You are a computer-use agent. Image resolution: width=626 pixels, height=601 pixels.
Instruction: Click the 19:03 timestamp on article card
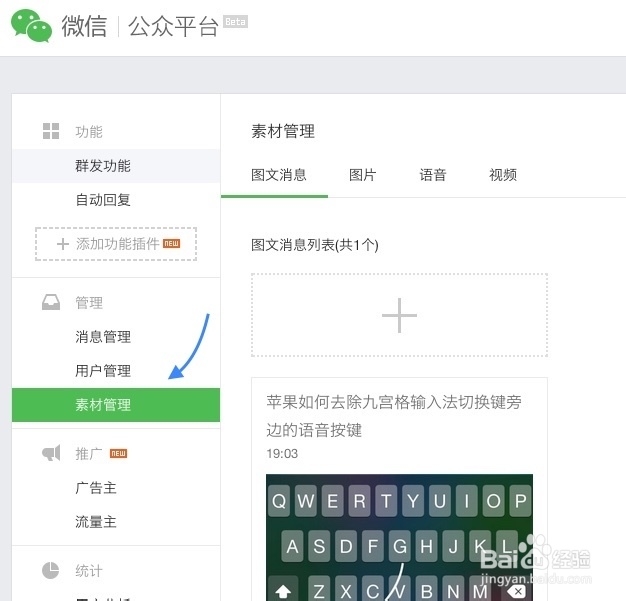(282, 454)
